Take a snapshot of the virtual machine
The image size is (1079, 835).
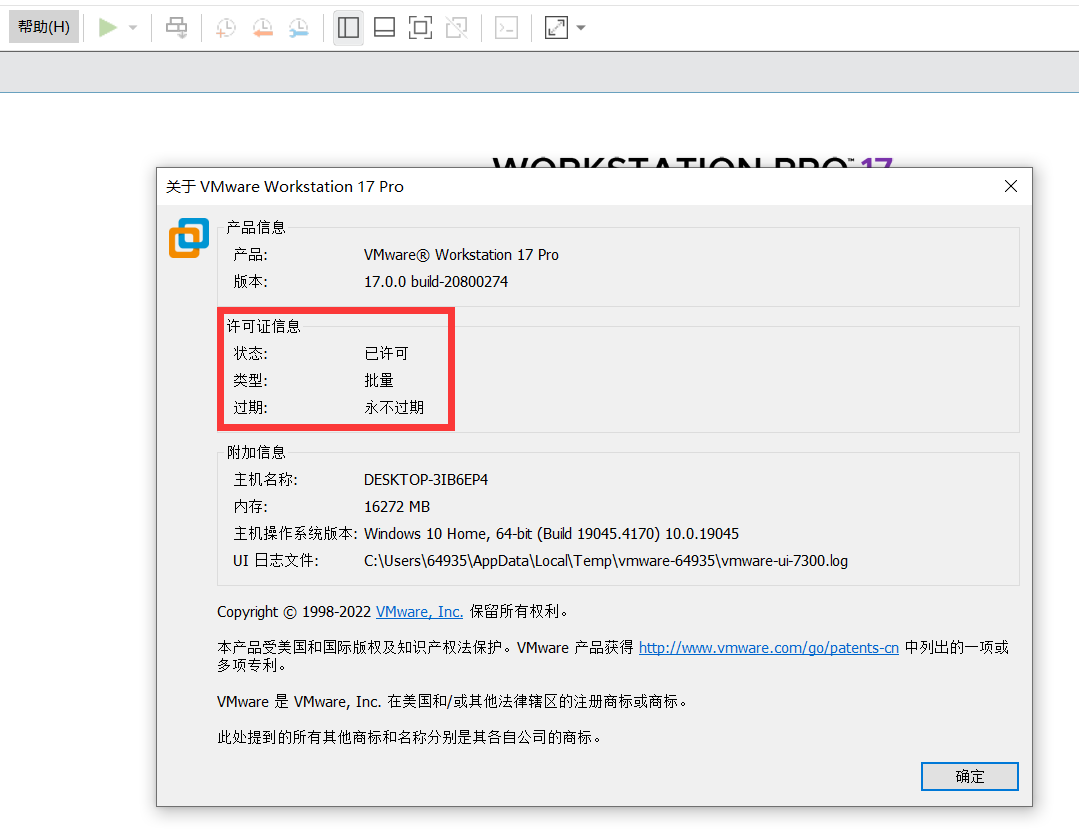[226, 28]
